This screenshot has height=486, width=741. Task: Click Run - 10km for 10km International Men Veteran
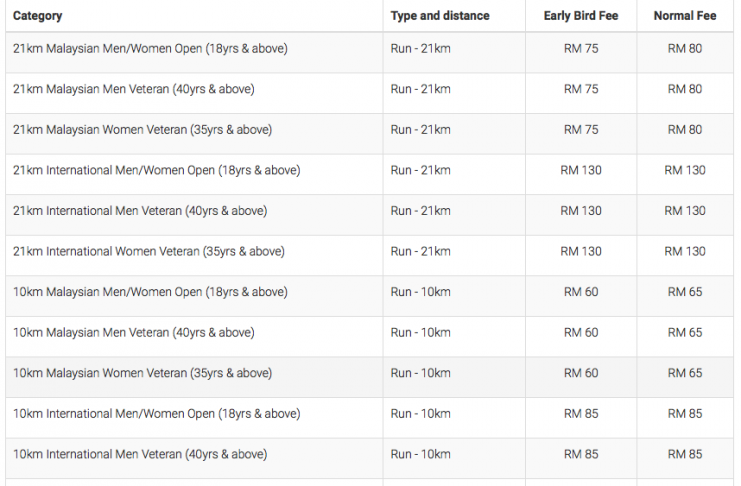pos(421,454)
